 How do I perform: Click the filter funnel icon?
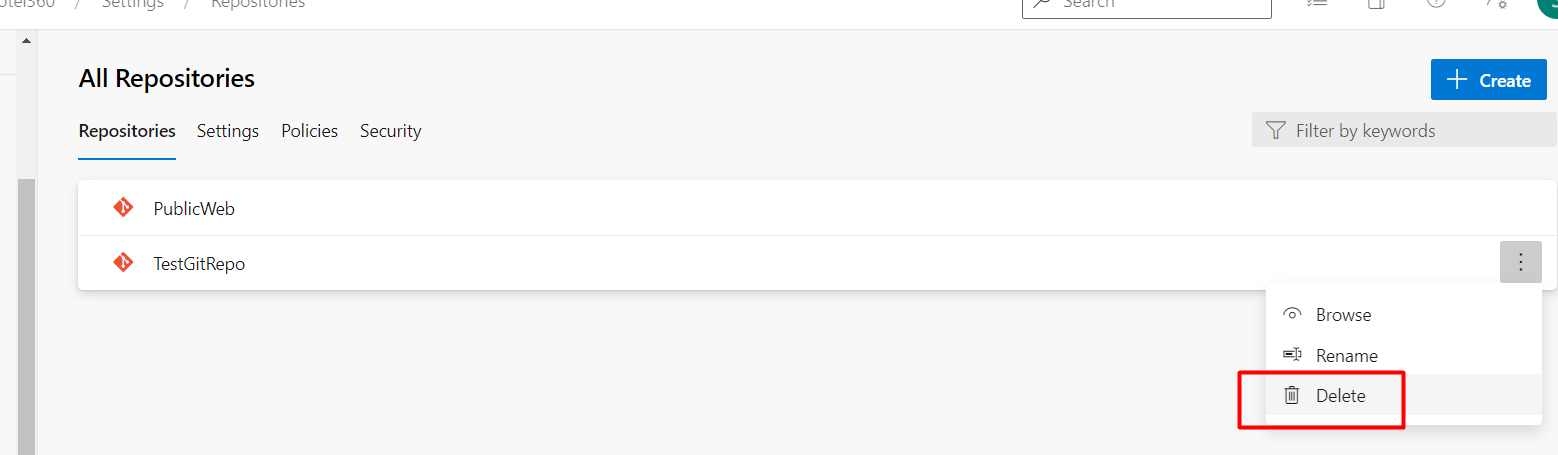pos(1275,131)
